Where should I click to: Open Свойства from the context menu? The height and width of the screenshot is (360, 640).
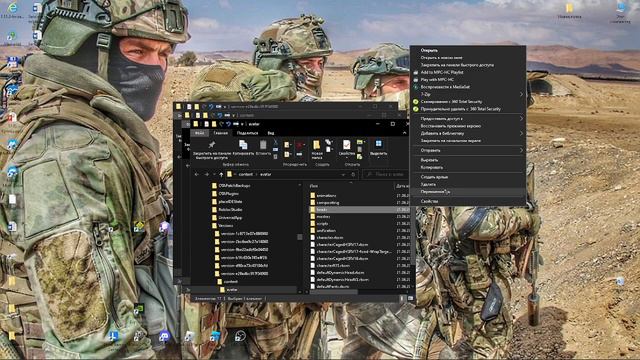coord(429,201)
